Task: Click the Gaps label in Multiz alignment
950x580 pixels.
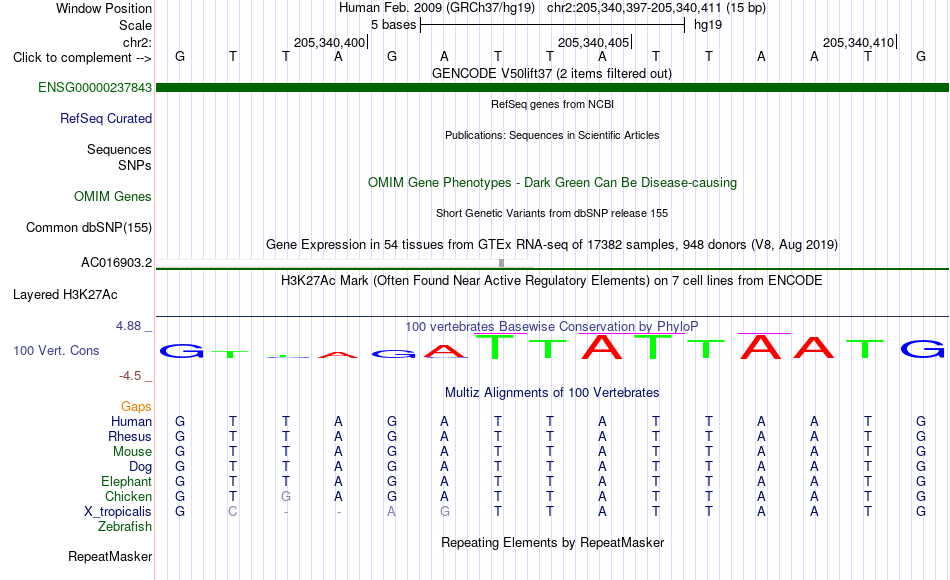Action: click(x=136, y=406)
